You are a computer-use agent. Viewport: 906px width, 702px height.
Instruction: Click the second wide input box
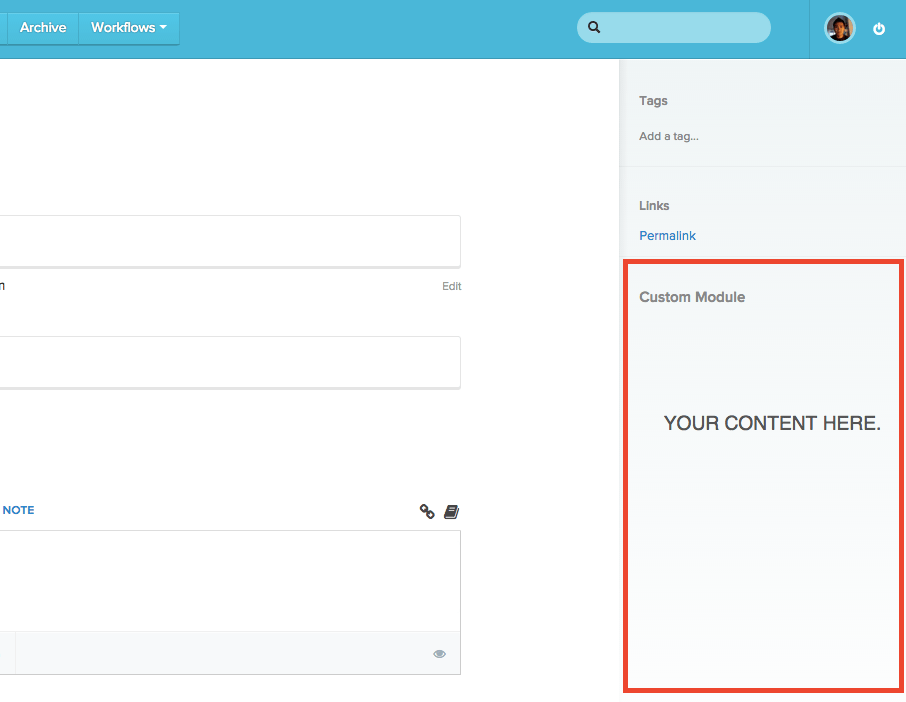click(230, 362)
